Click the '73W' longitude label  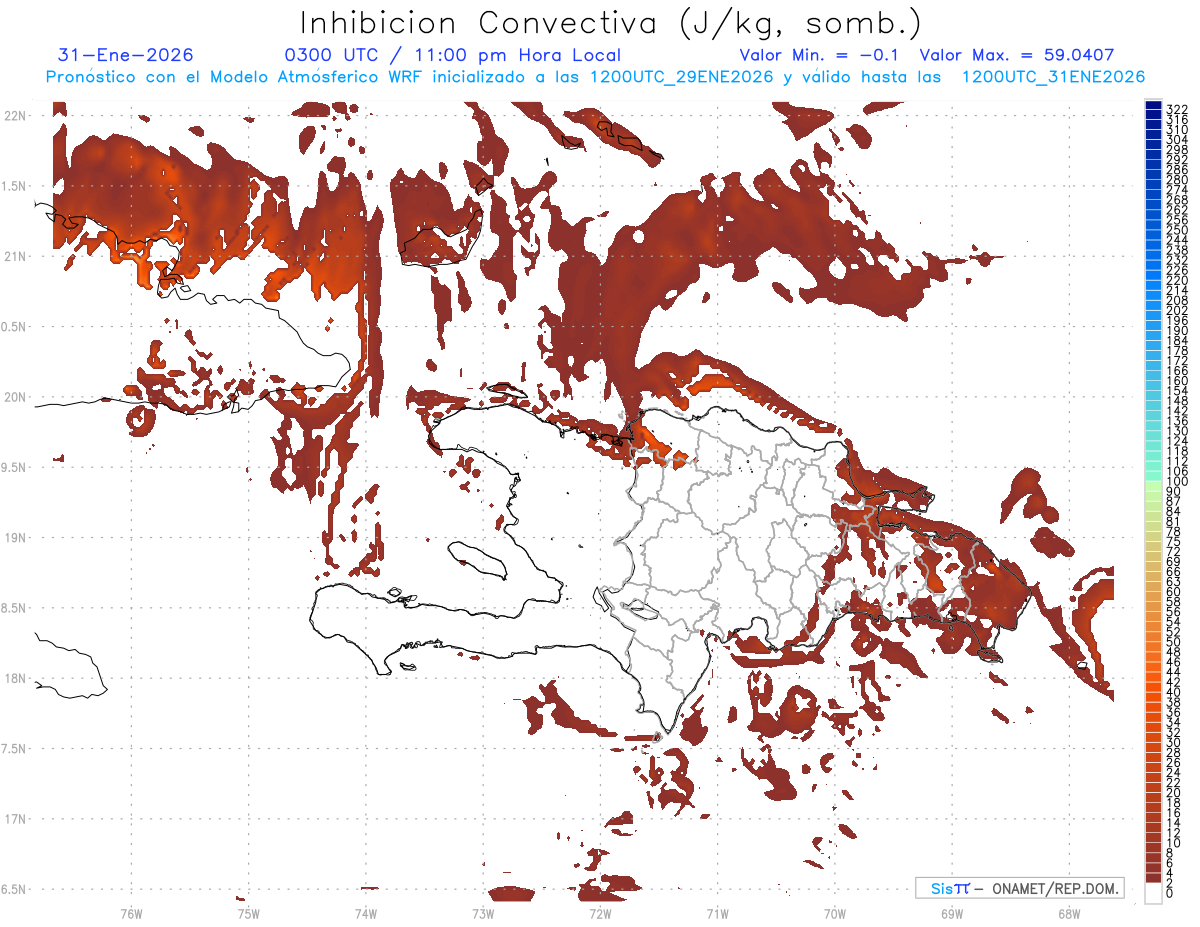pos(483,913)
